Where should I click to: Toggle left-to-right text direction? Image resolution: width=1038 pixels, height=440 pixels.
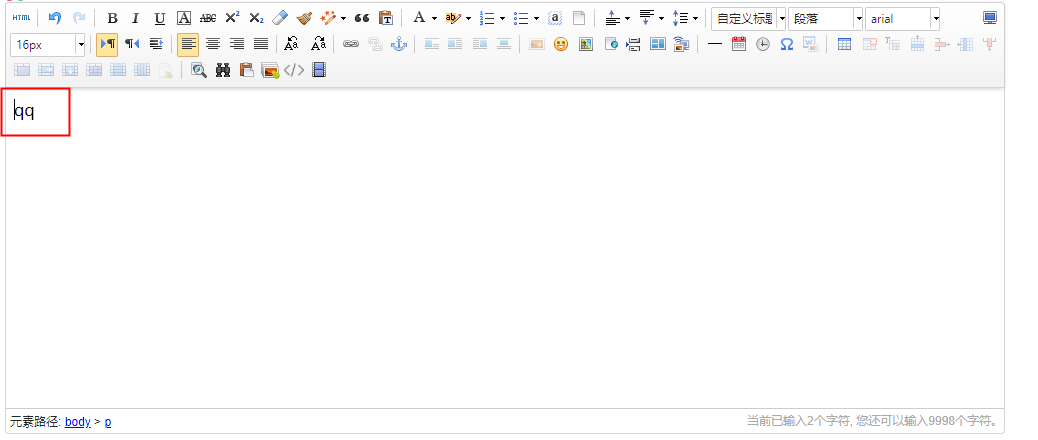(107, 44)
